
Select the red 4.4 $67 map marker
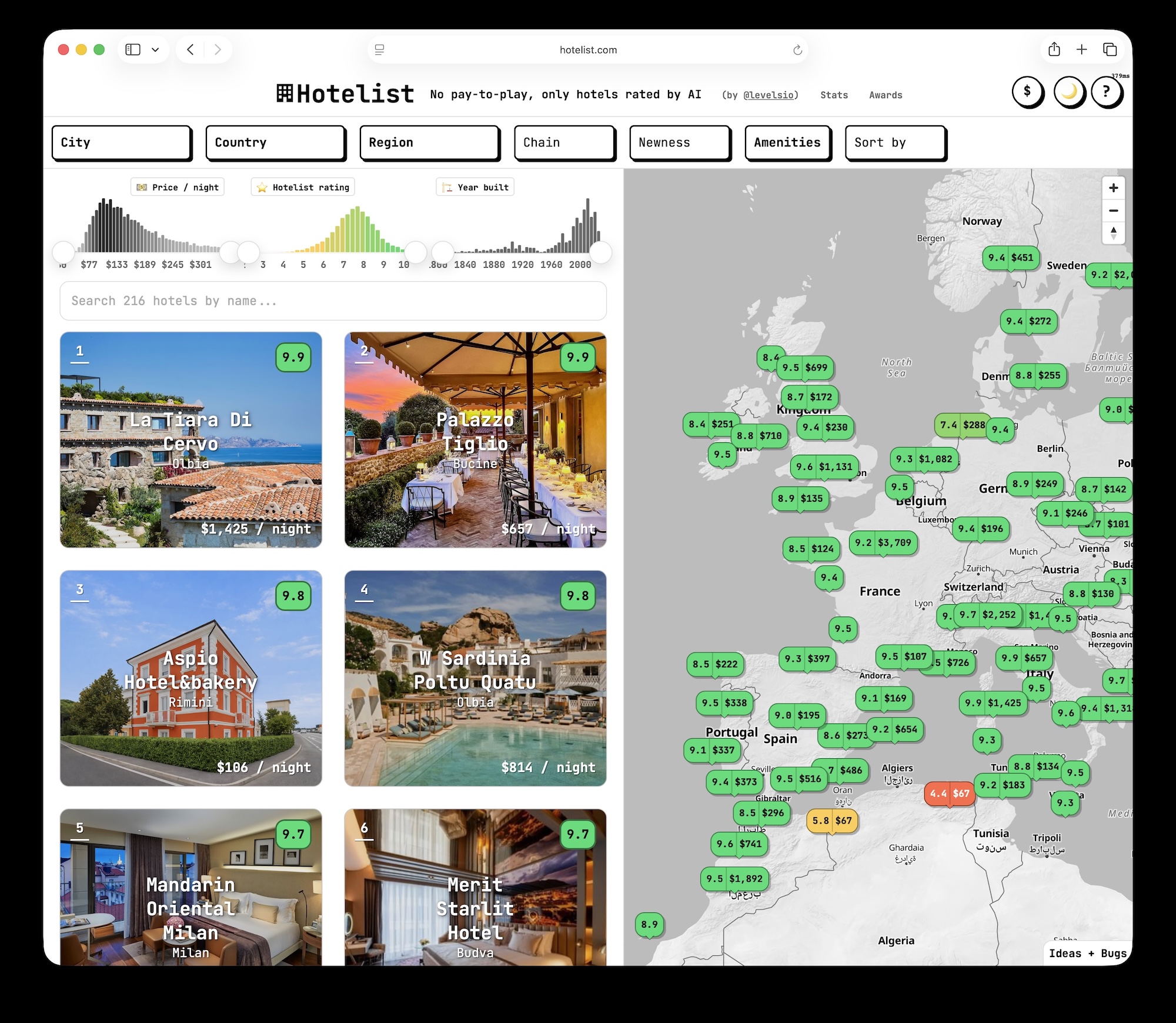point(950,794)
